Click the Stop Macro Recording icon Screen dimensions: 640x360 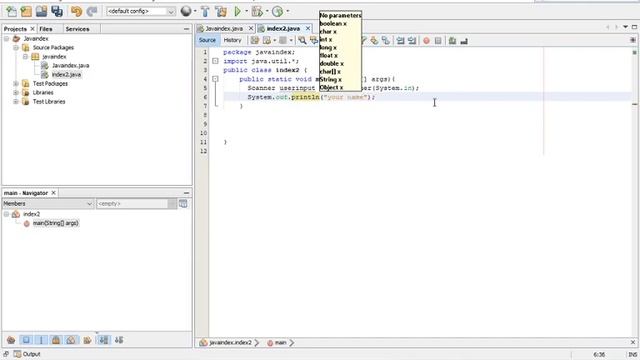[438, 40]
